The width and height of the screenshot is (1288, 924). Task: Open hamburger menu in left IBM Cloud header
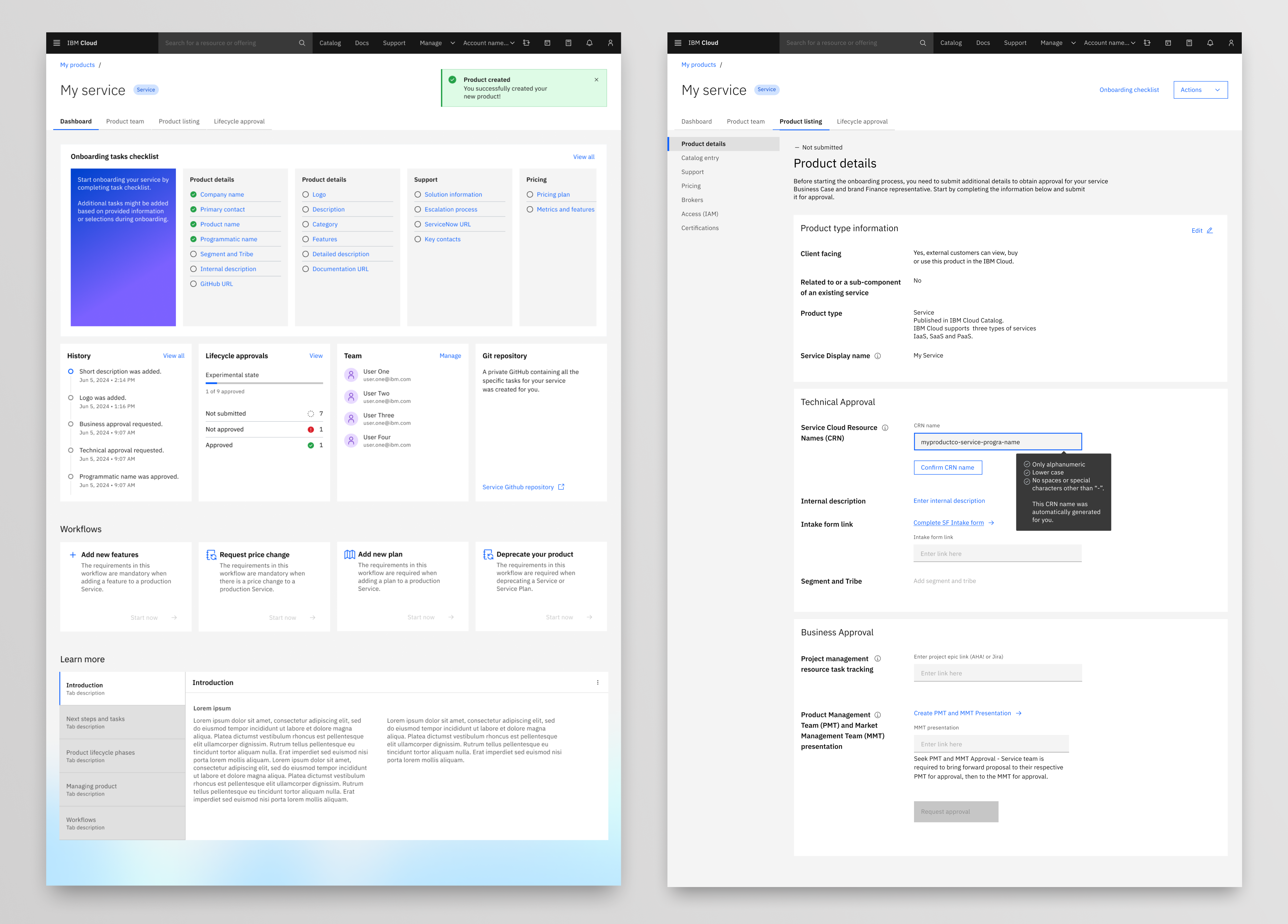(56, 43)
